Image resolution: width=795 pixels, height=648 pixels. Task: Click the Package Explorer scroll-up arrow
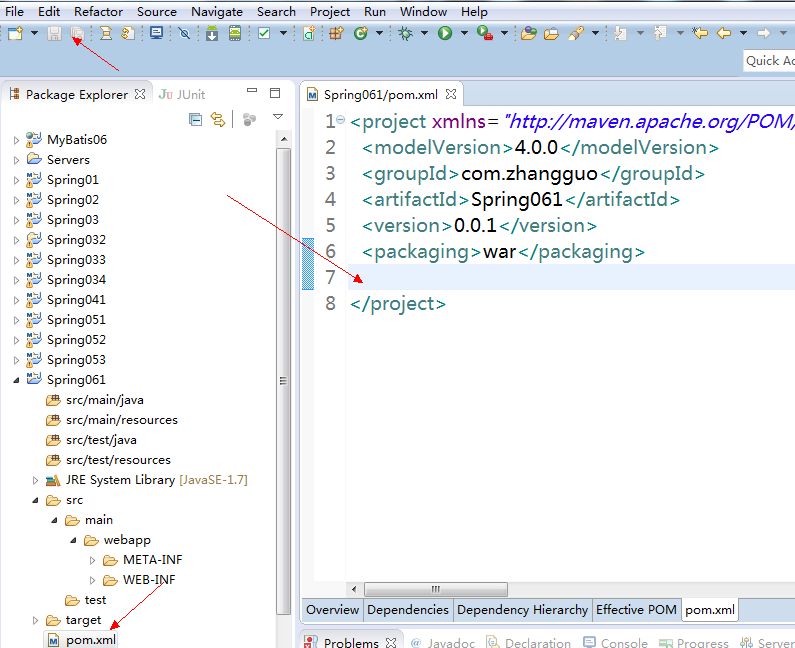pos(284,139)
